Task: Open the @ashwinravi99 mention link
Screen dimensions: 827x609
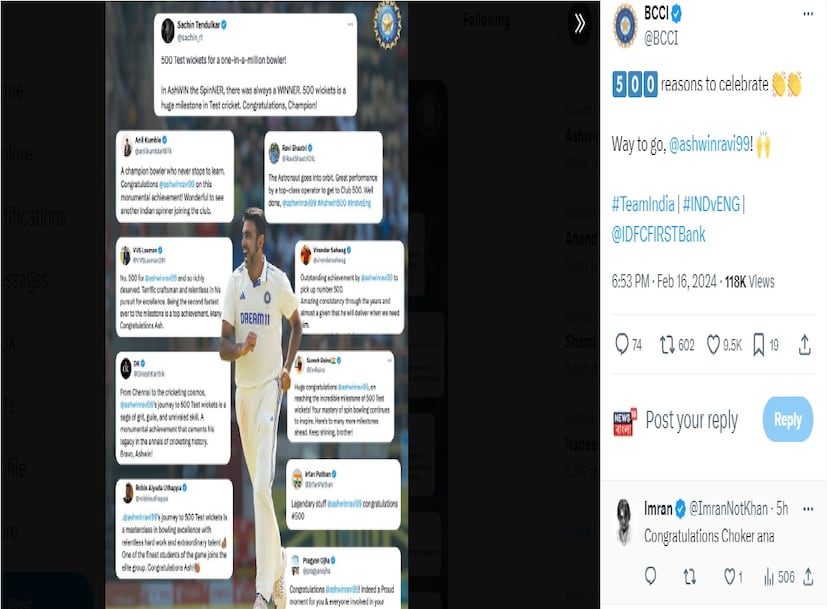Action: [709, 144]
